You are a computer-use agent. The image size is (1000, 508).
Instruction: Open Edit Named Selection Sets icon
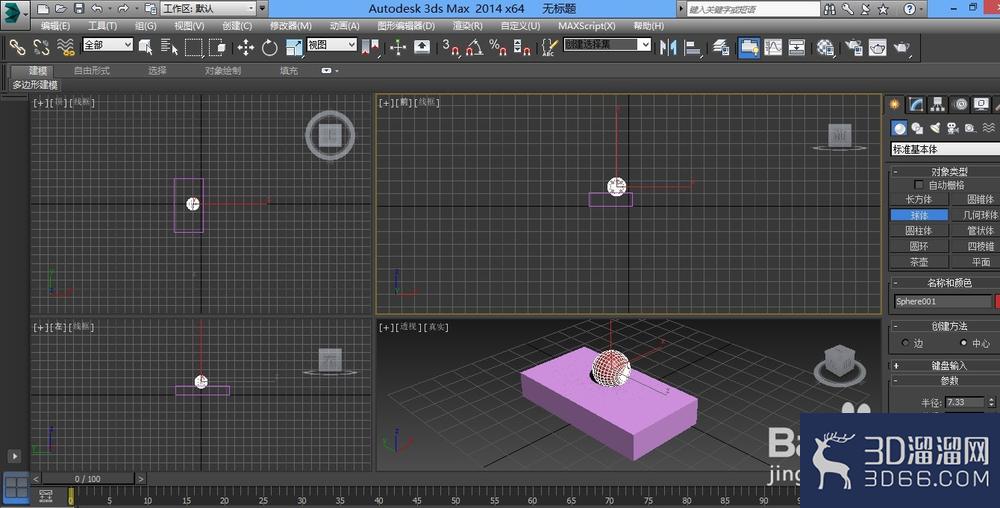coord(549,47)
